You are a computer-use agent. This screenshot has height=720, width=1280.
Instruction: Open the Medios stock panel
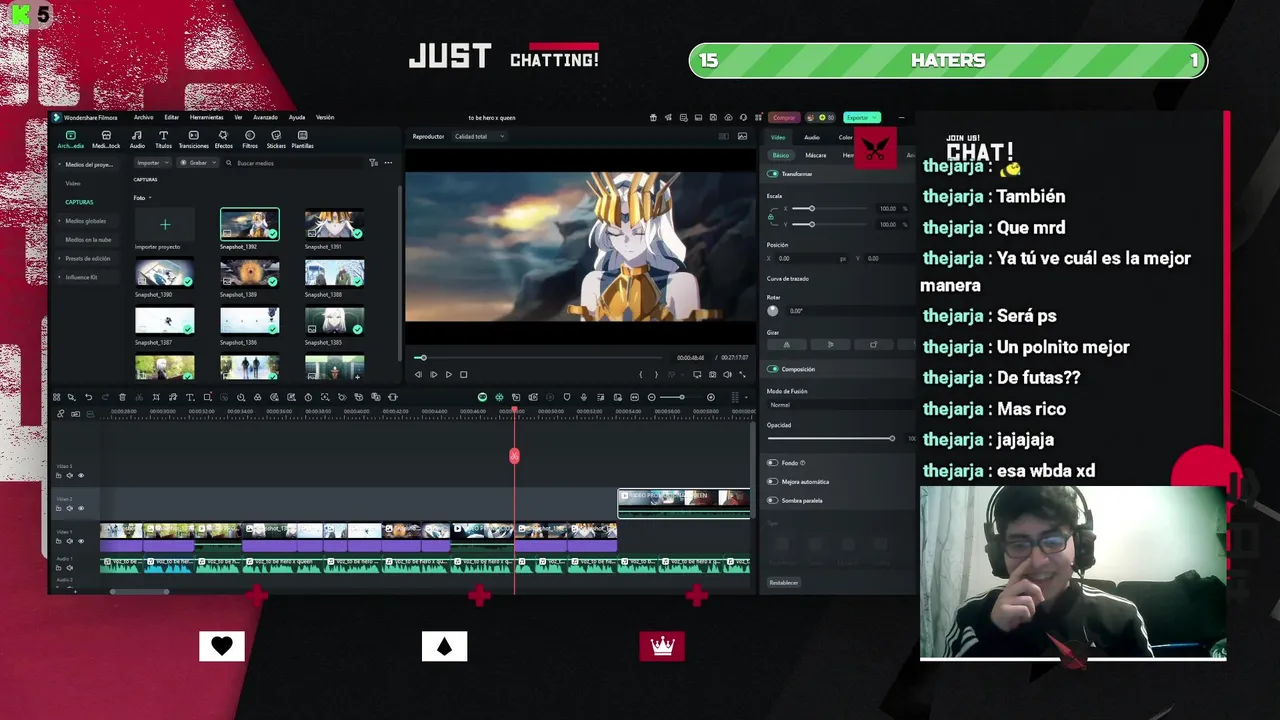(x=106, y=140)
